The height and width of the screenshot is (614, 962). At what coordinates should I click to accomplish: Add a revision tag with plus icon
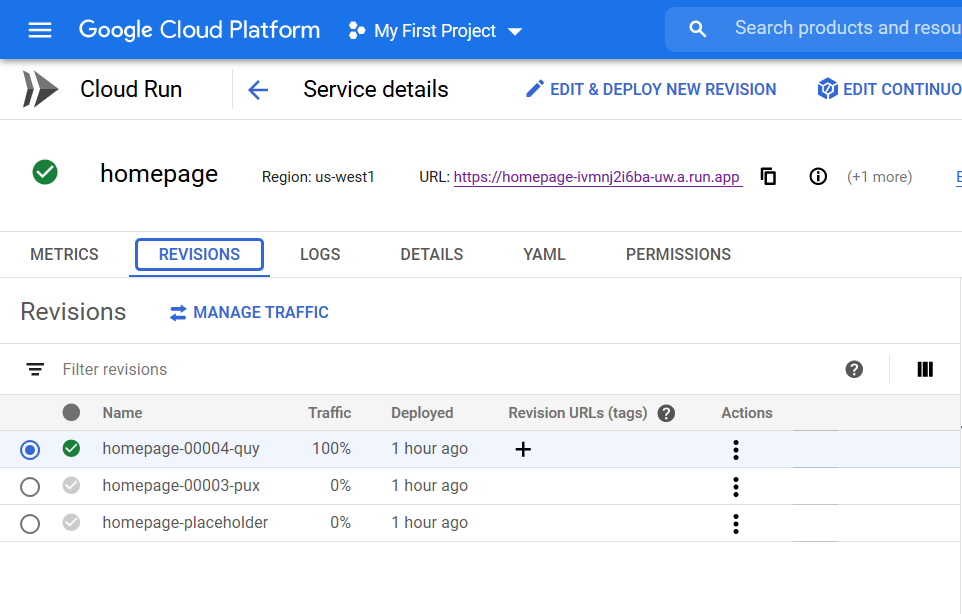point(523,450)
